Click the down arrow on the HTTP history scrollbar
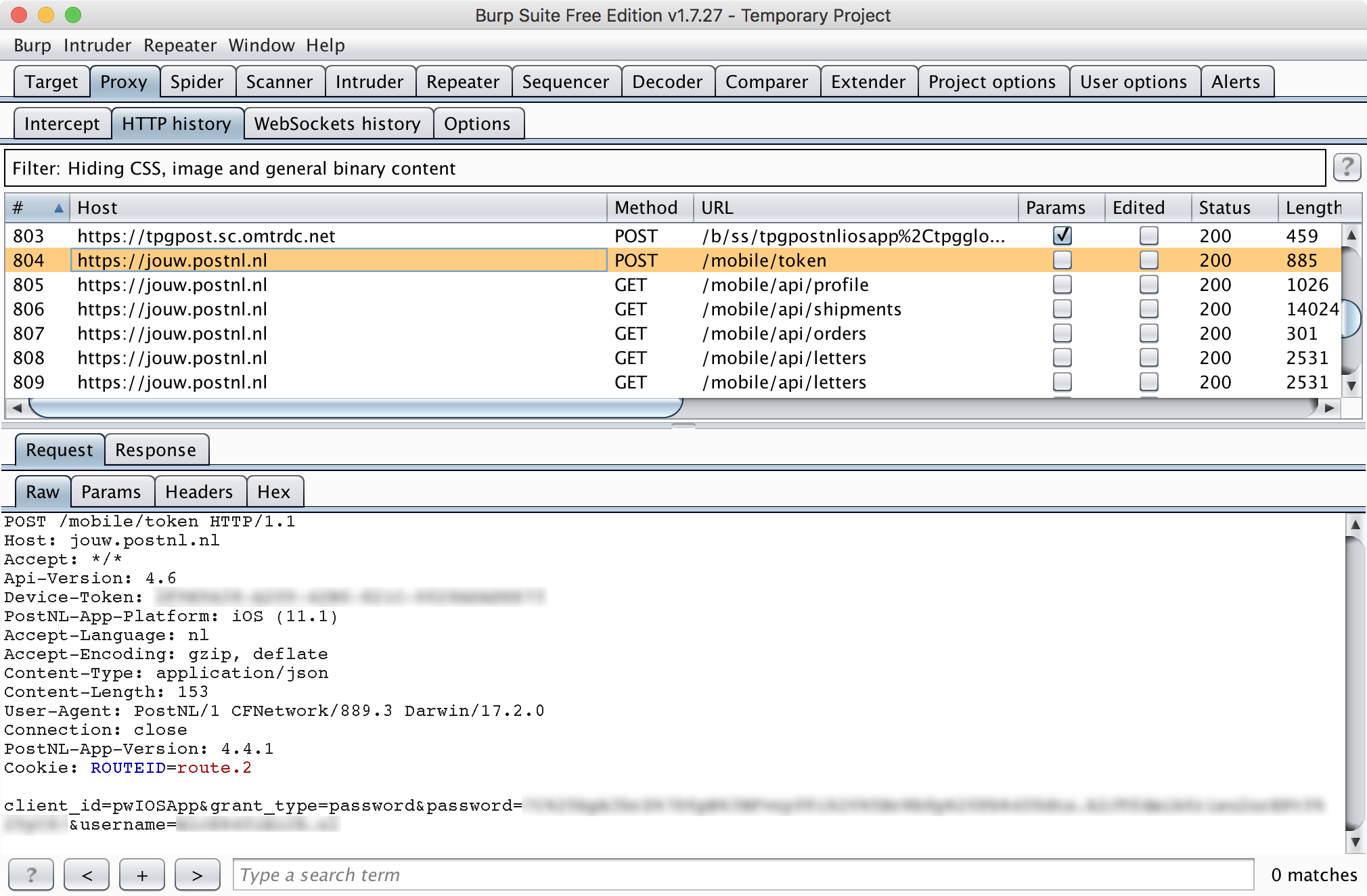The image size is (1367, 896). pyautogui.click(x=1351, y=382)
